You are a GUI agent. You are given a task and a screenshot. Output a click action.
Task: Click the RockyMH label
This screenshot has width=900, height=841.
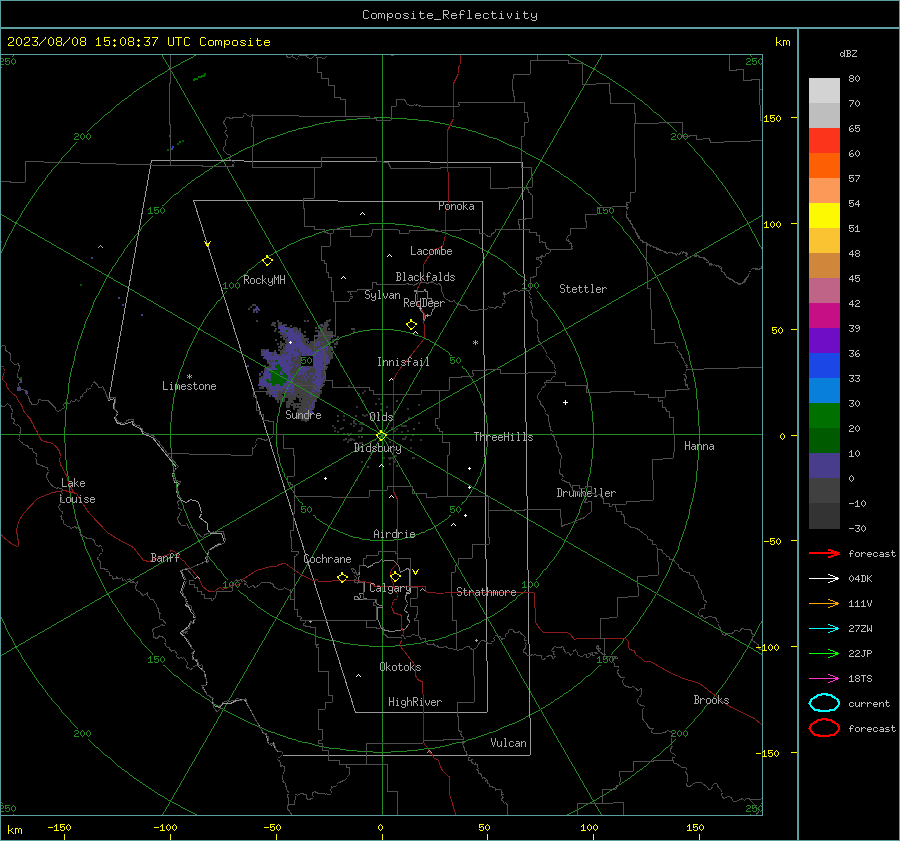pos(264,280)
